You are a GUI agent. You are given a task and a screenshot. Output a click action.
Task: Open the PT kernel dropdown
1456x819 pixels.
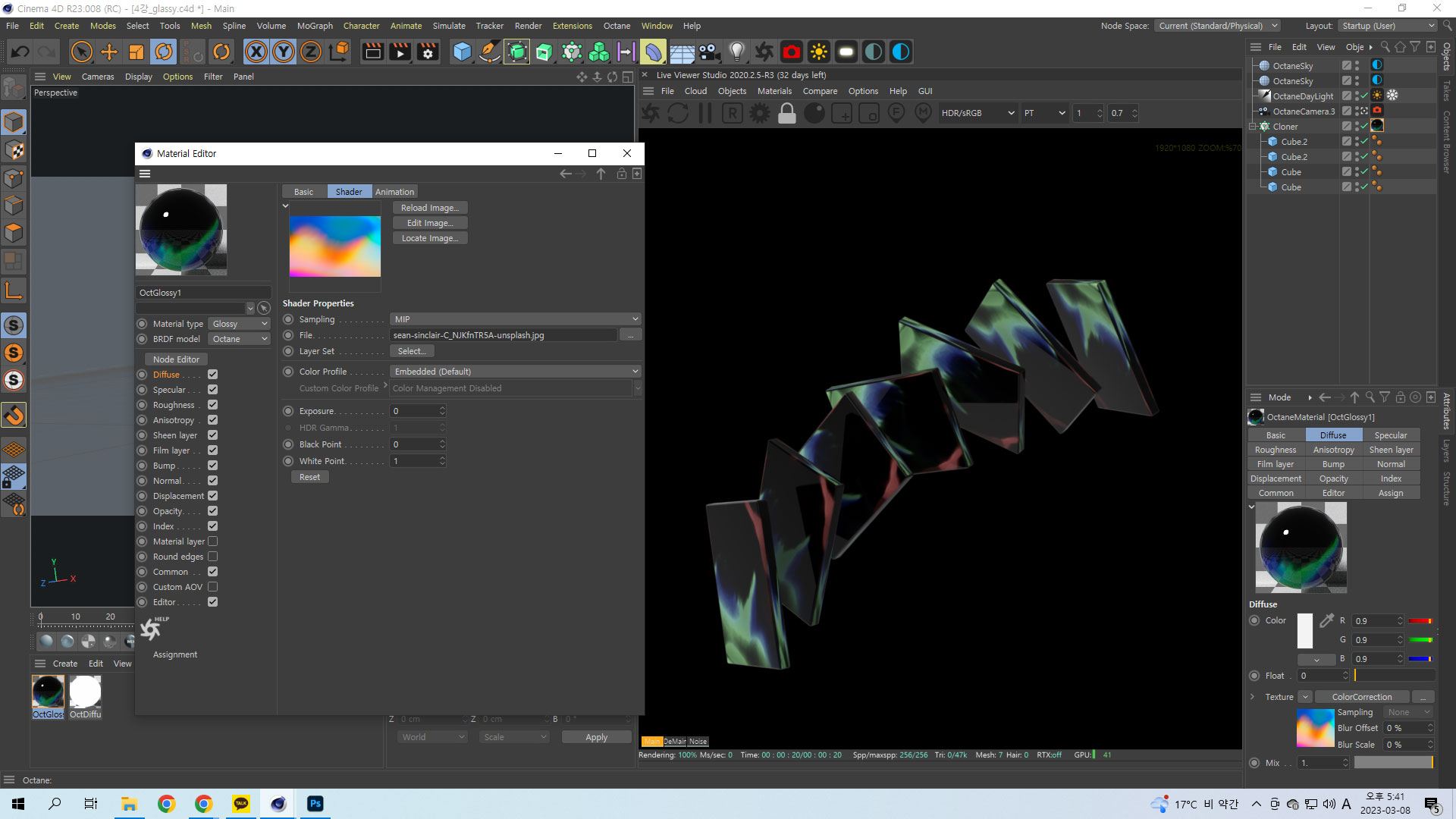[x=1044, y=113]
